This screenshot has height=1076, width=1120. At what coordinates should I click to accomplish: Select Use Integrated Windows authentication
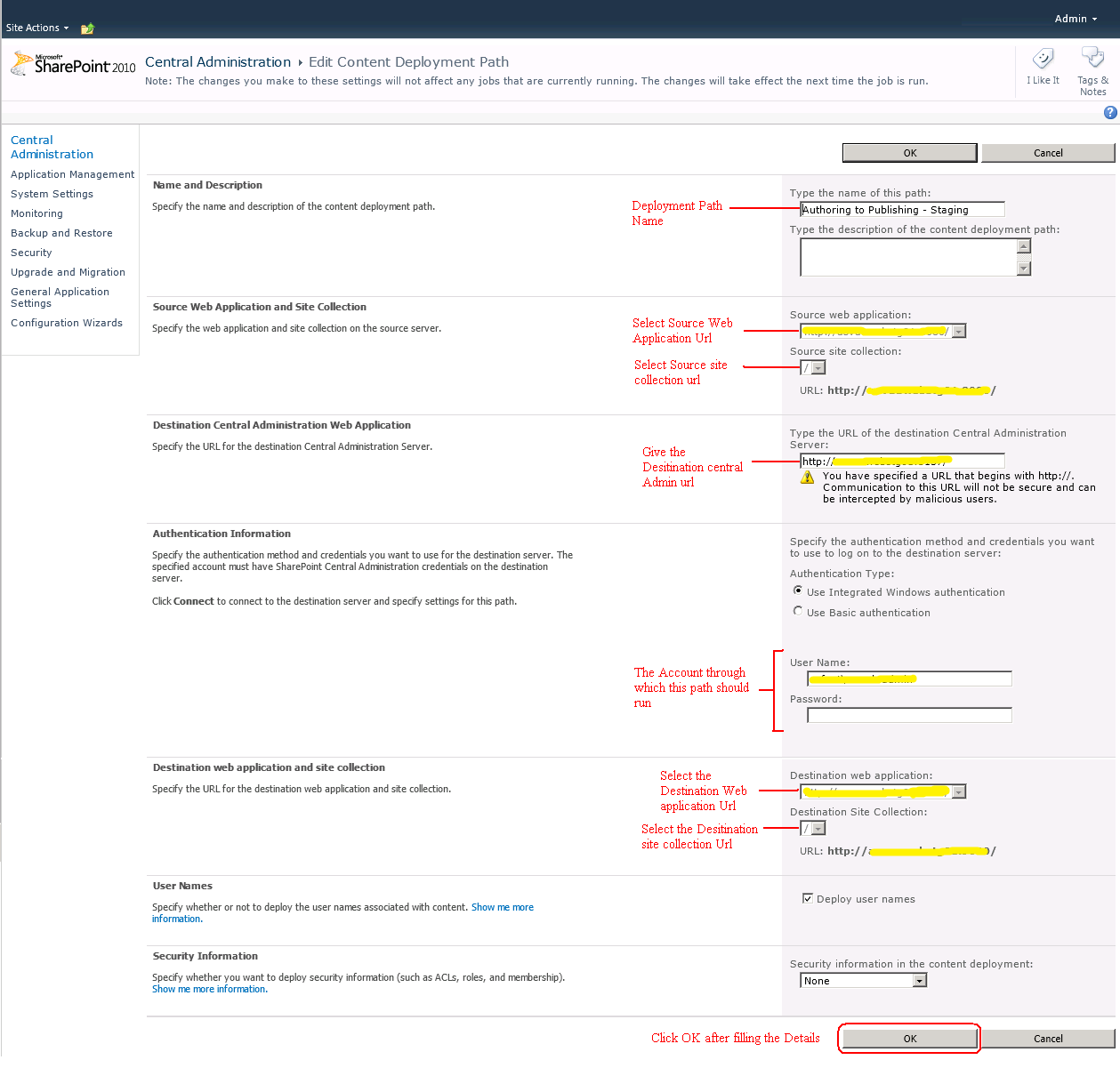tap(798, 590)
